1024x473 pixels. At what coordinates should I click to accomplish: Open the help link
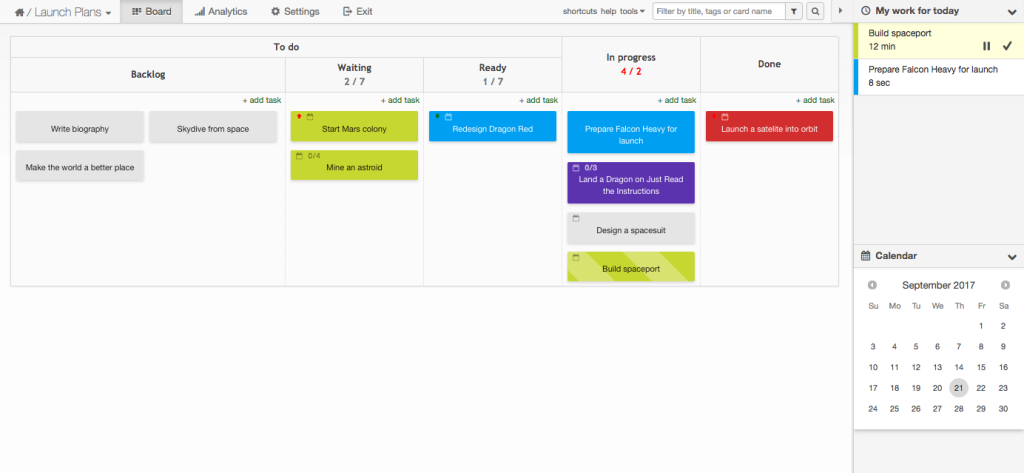coord(609,11)
